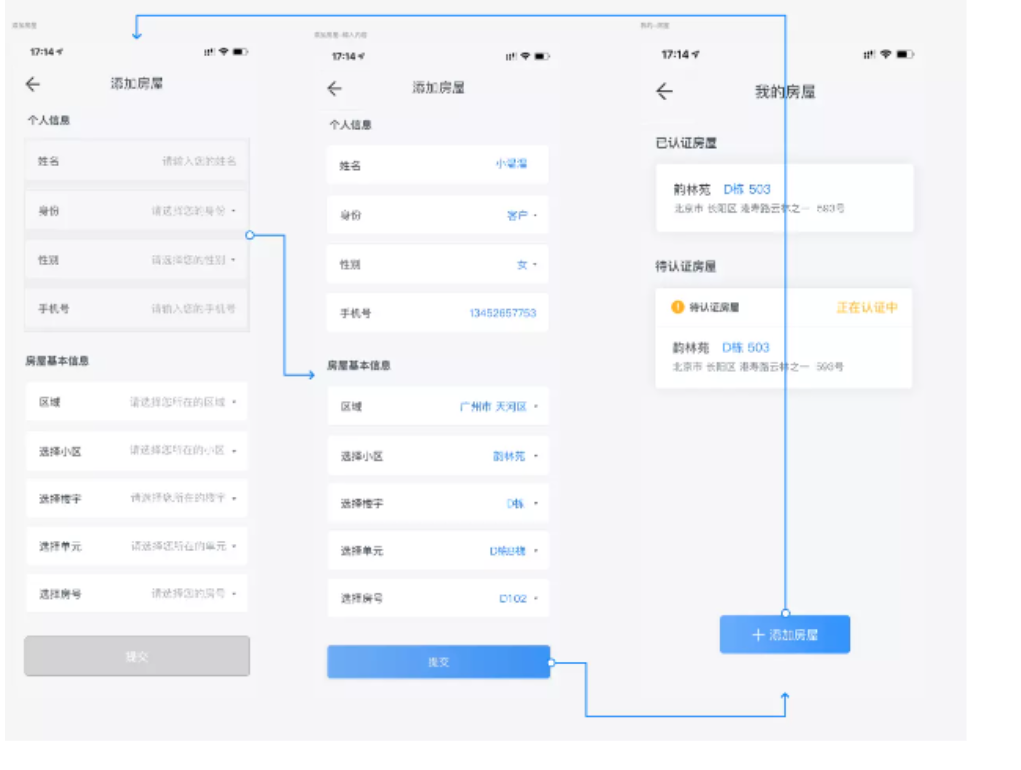Tap back arrow on the empty 添加房屋 form

(33, 85)
